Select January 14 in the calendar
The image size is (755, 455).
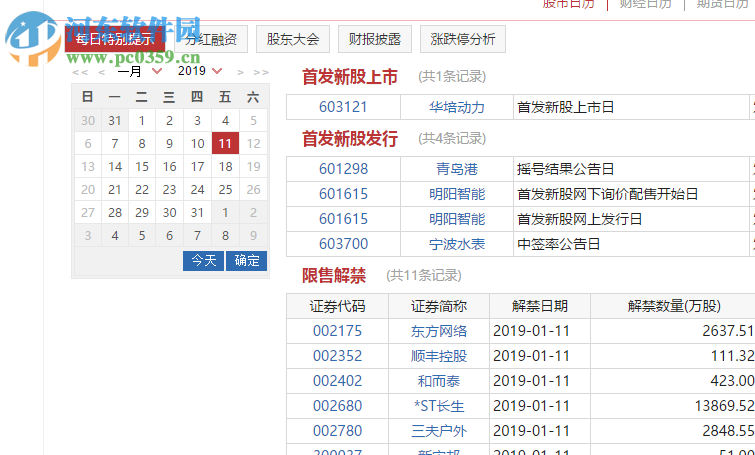tap(115, 167)
